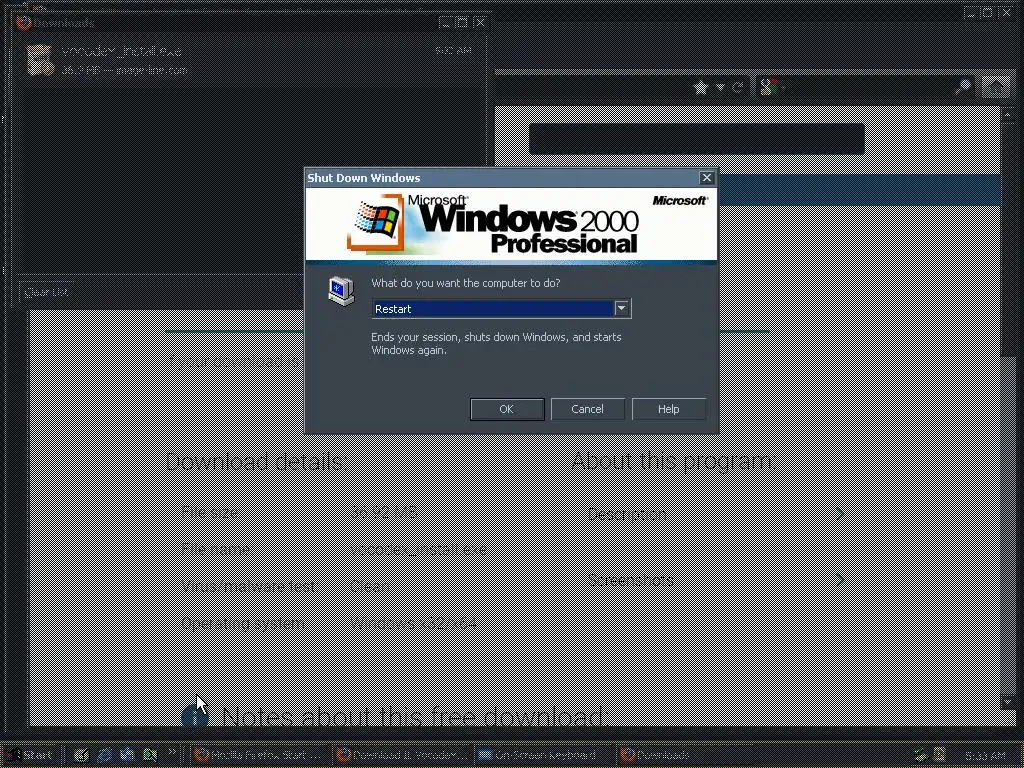Minimize the Firefox browser window
1024x768 pixels.
(972, 12)
